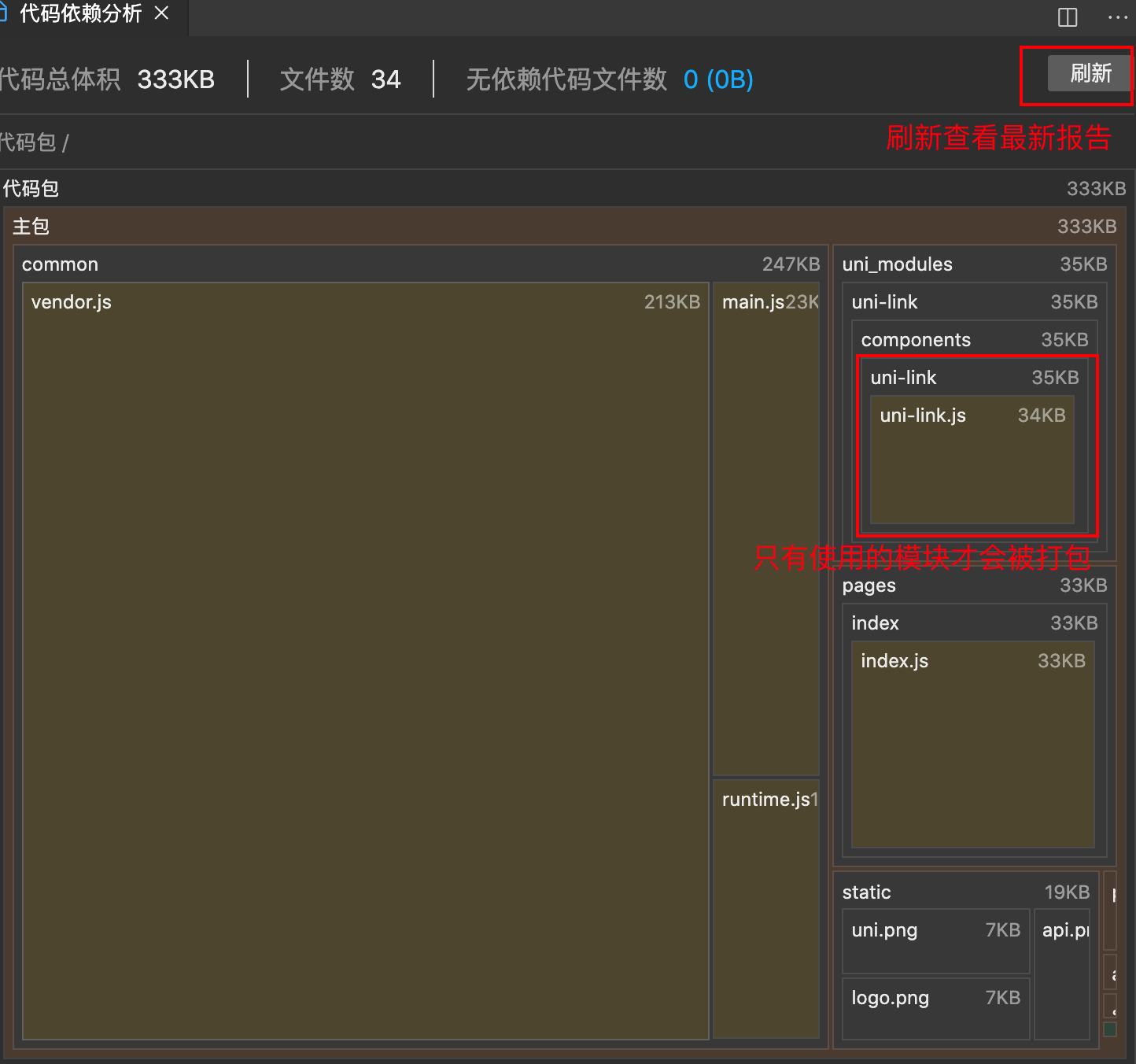
Task: Close the 代码依赖分析 tab
Action: [x=162, y=13]
